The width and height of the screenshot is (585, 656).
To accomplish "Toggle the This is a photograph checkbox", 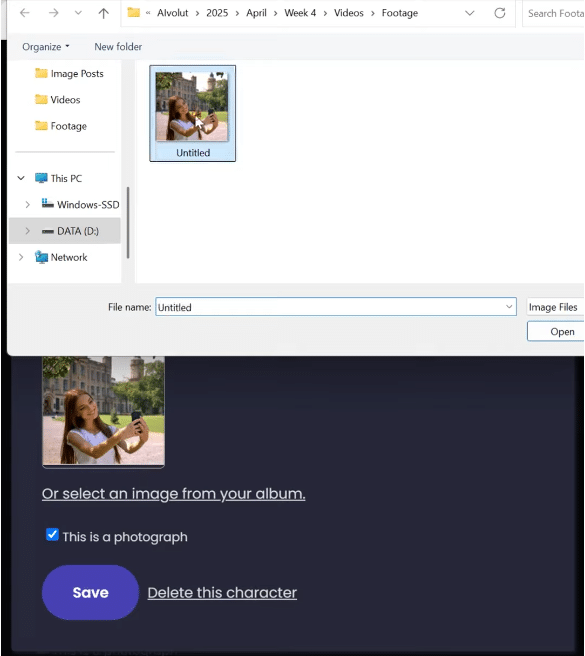I will [52, 534].
